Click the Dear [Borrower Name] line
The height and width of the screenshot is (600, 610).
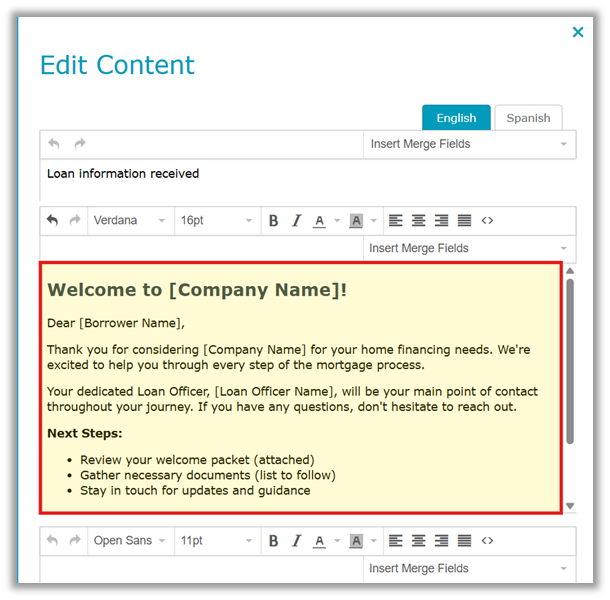(x=116, y=323)
